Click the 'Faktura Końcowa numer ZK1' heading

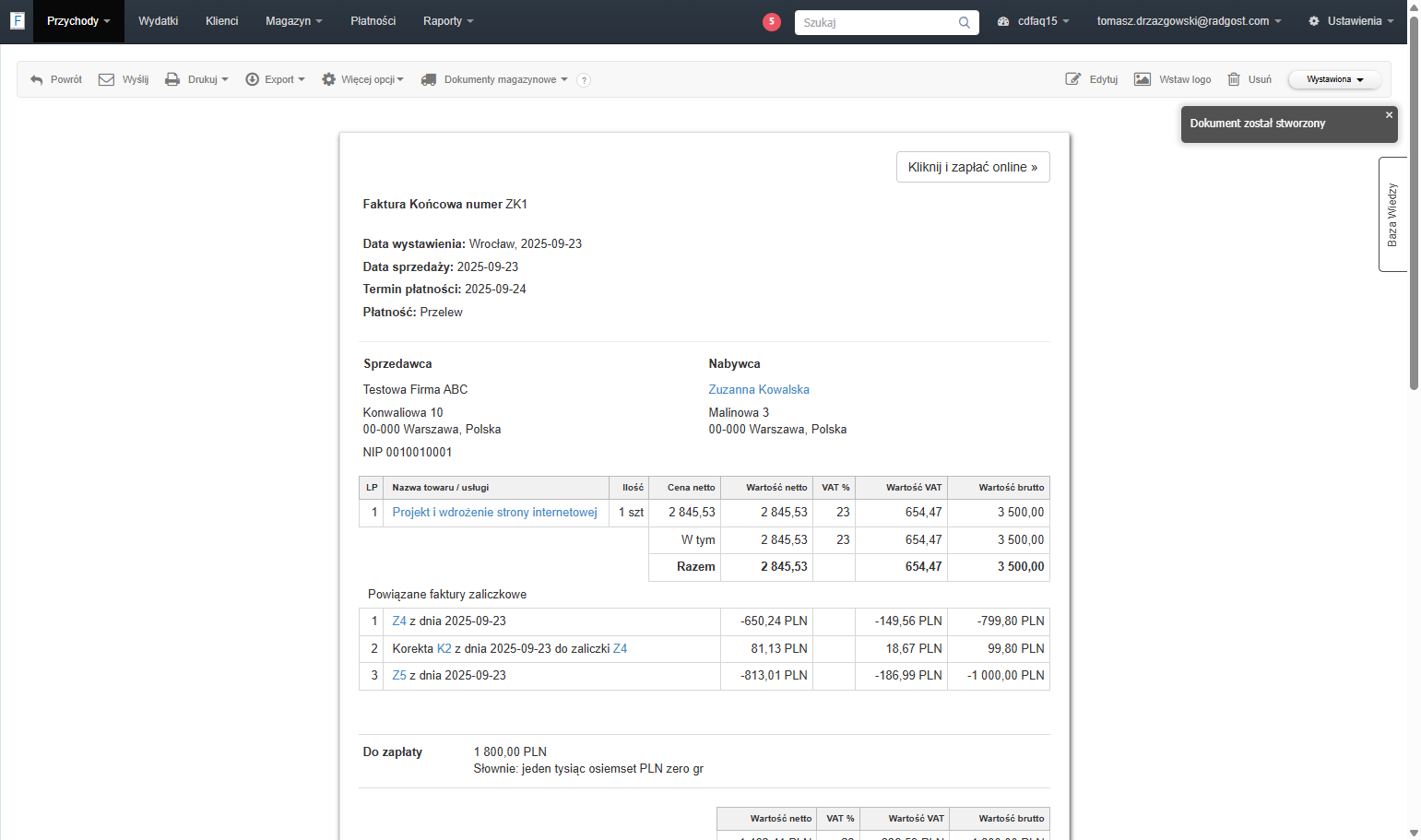click(445, 205)
